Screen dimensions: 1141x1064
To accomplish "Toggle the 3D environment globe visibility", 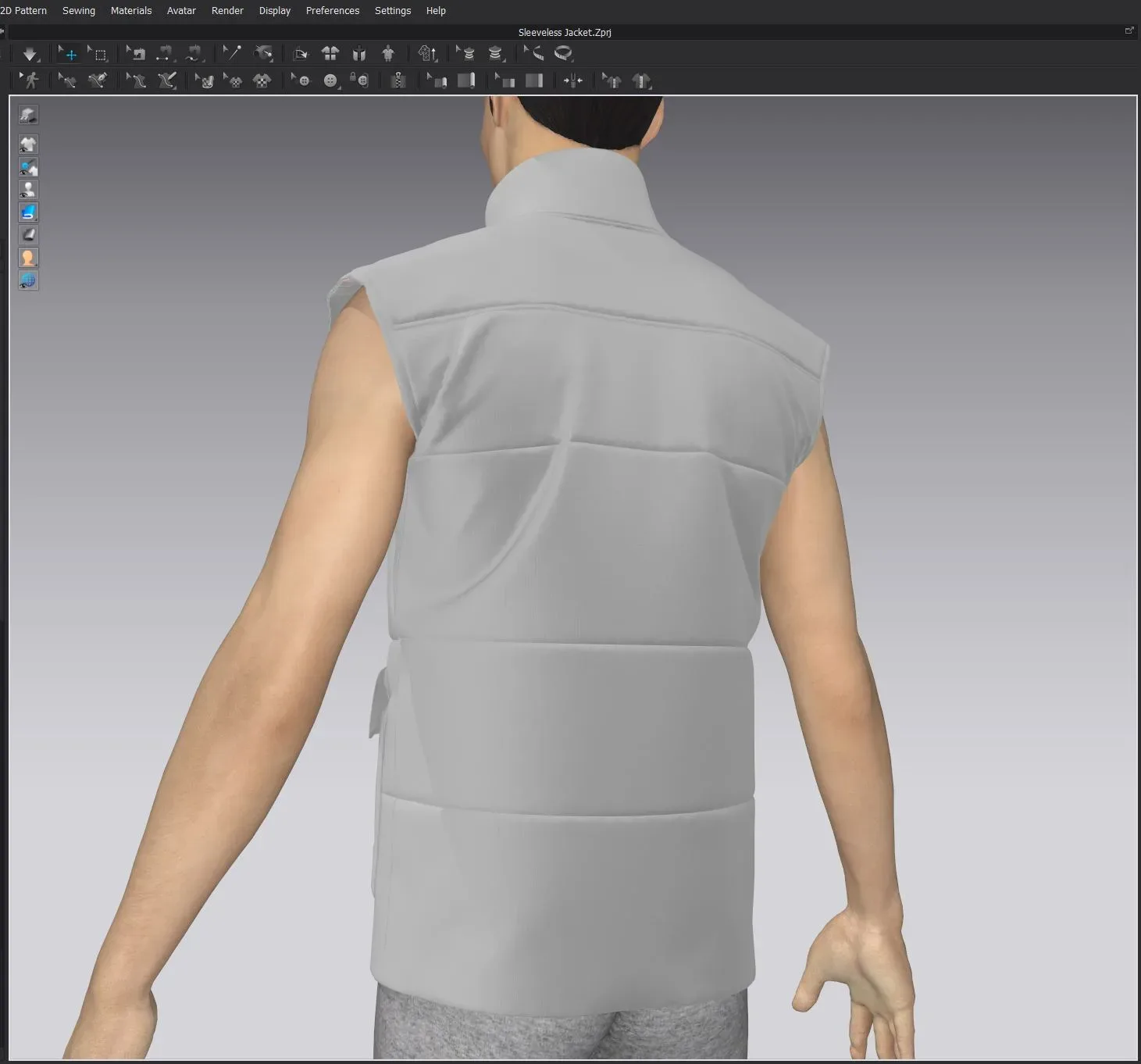I will (28, 280).
